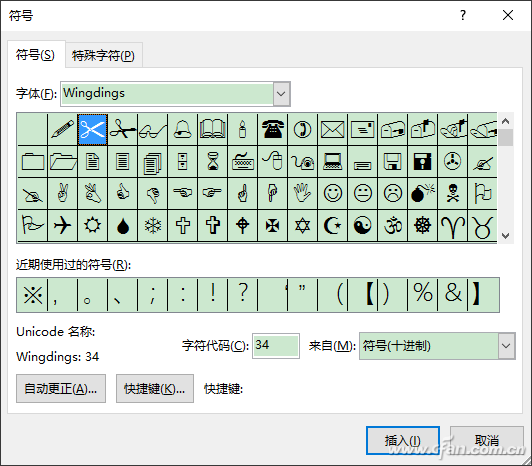
Task: Select the snowflake symbol
Action: 152,225
